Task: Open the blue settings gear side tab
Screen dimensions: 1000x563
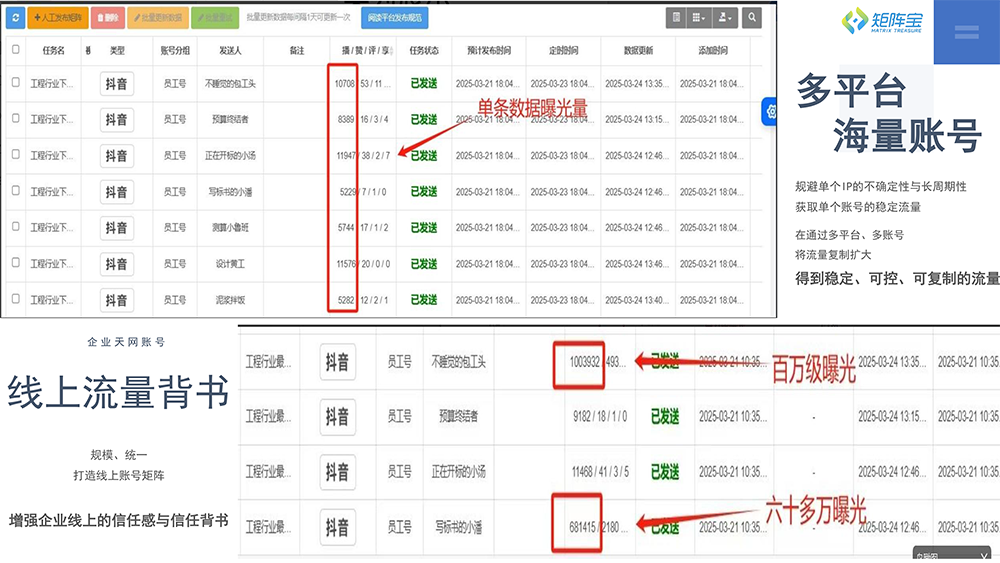Action: [x=770, y=112]
